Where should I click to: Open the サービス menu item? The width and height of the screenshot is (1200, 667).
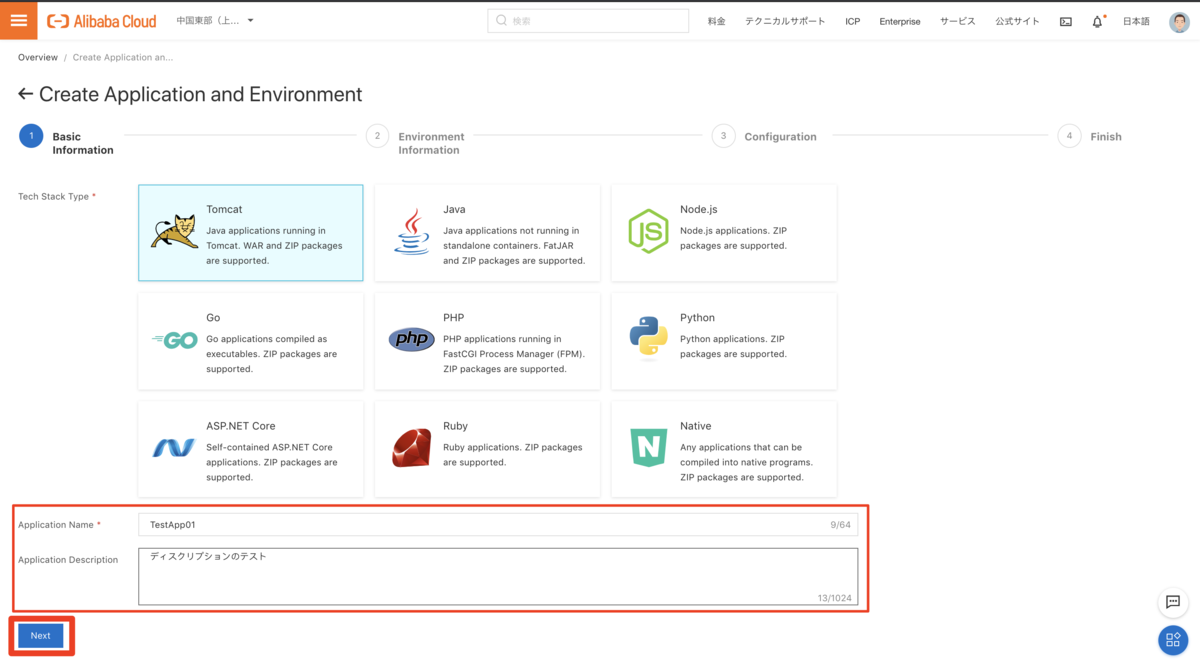click(x=957, y=21)
